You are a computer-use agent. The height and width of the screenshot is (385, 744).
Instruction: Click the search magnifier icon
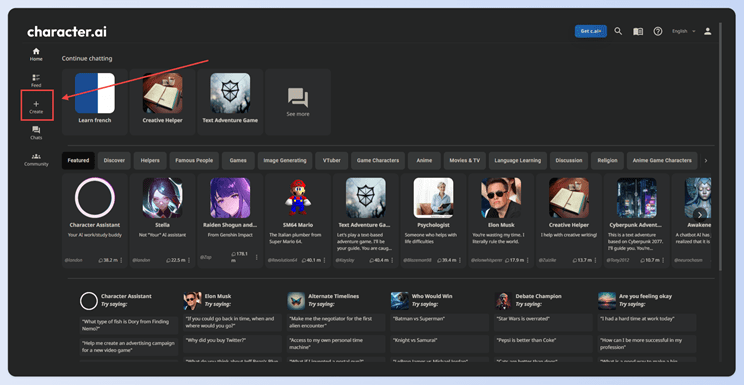pos(618,31)
